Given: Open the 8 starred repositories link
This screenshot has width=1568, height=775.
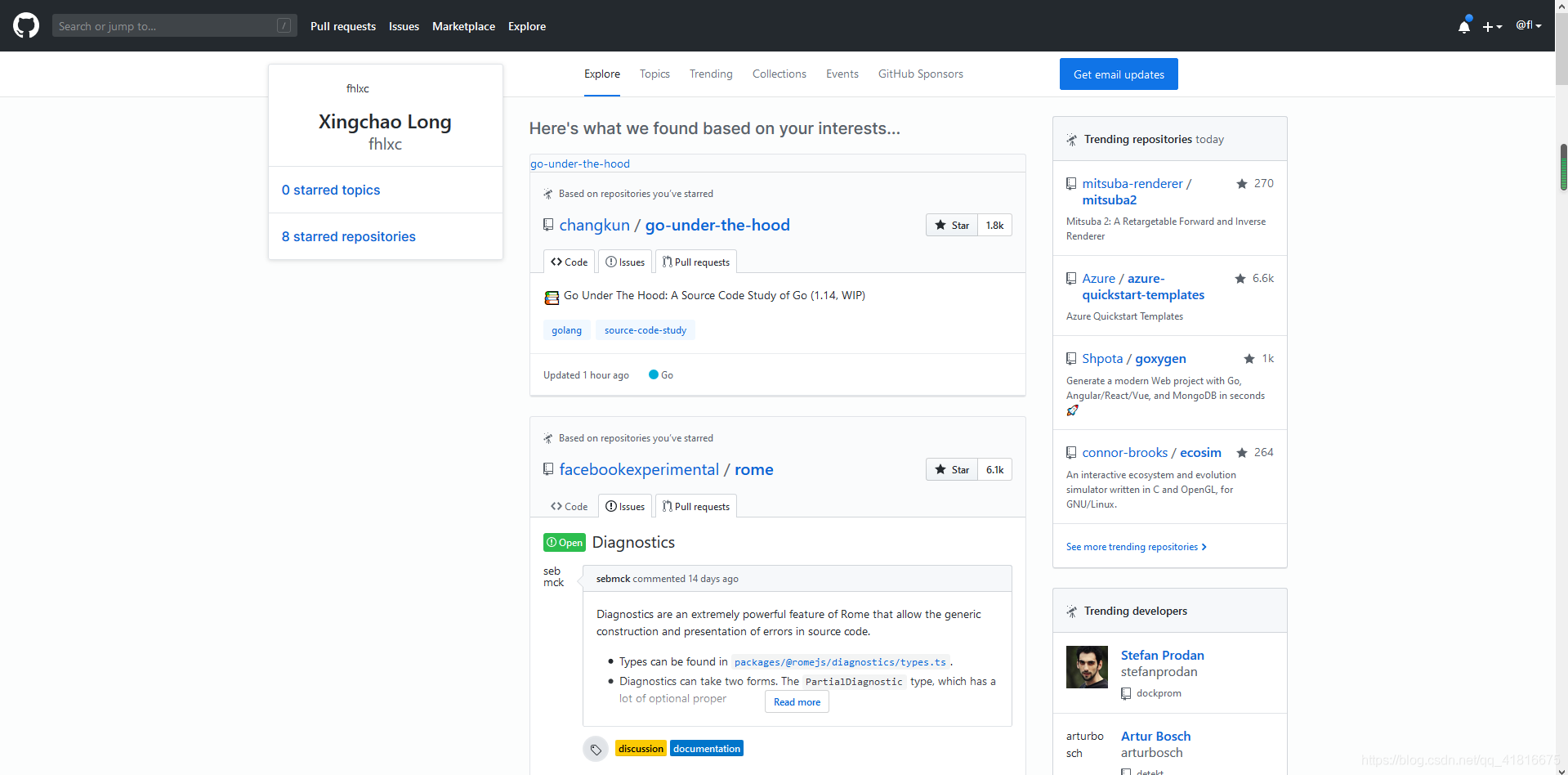Looking at the screenshot, I should (x=349, y=236).
